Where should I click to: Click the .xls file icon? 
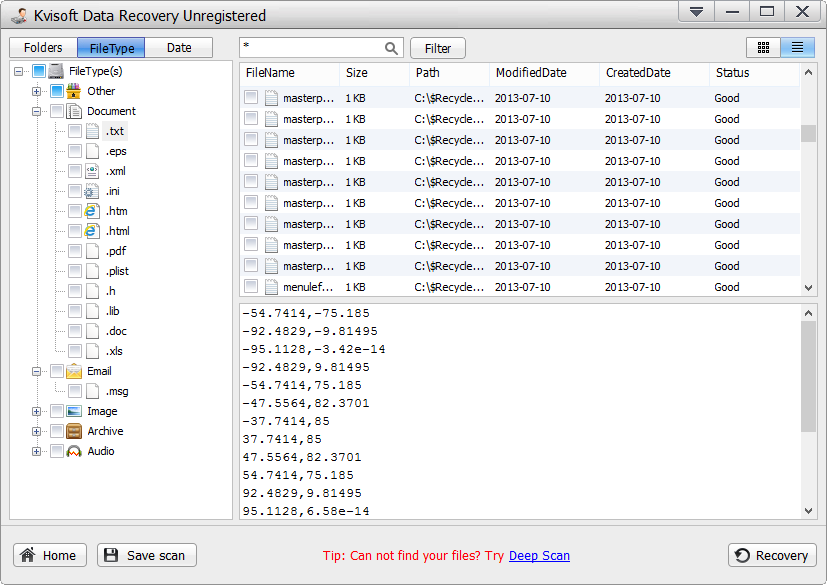[x=92, y=351]
